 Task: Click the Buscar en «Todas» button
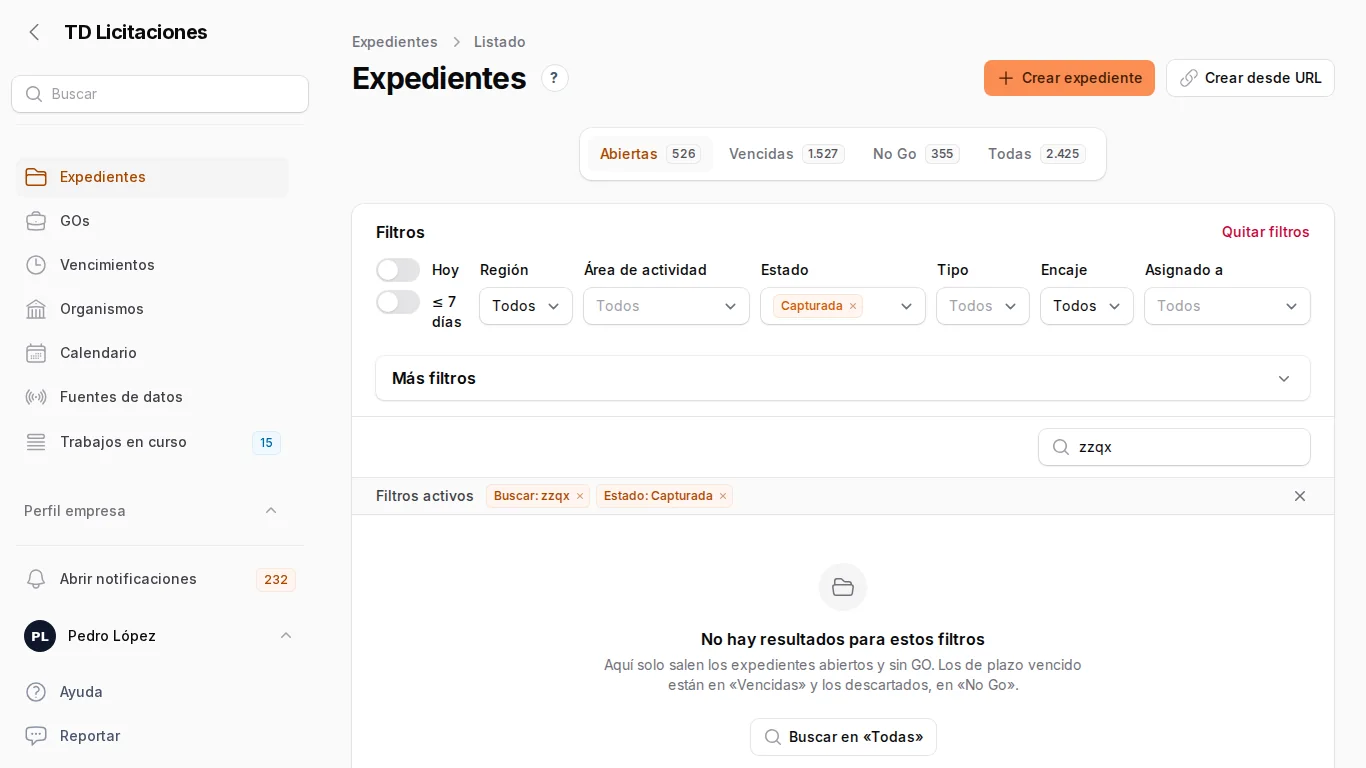tap(843, 737)
